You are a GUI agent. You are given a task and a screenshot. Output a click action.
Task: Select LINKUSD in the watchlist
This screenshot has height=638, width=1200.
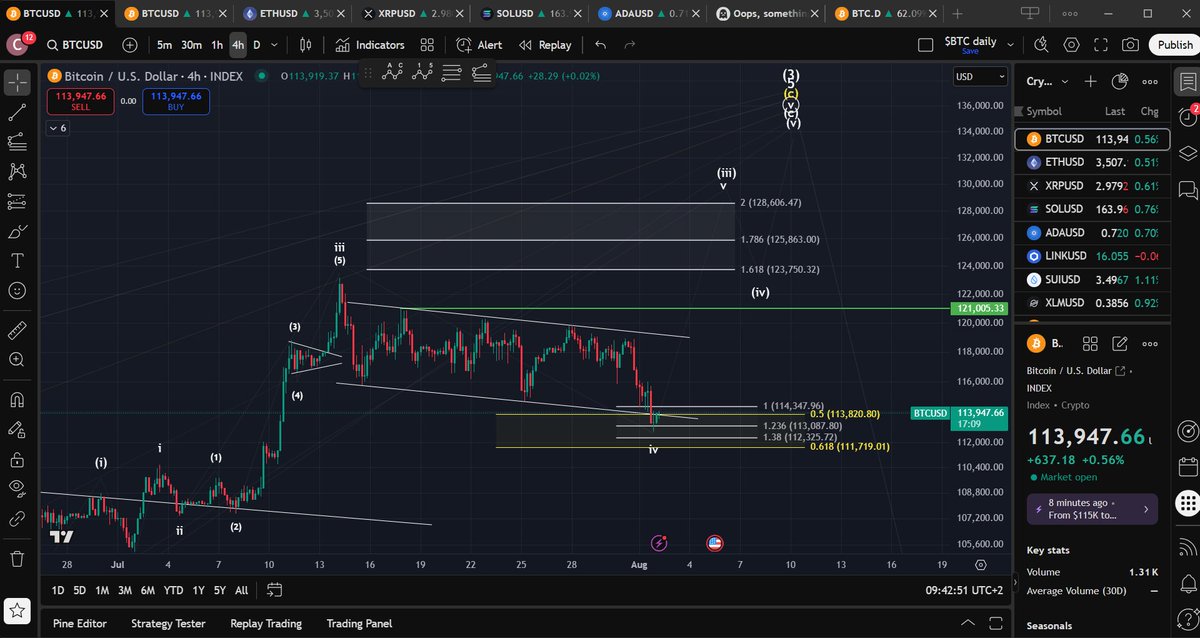[1090, 256]
